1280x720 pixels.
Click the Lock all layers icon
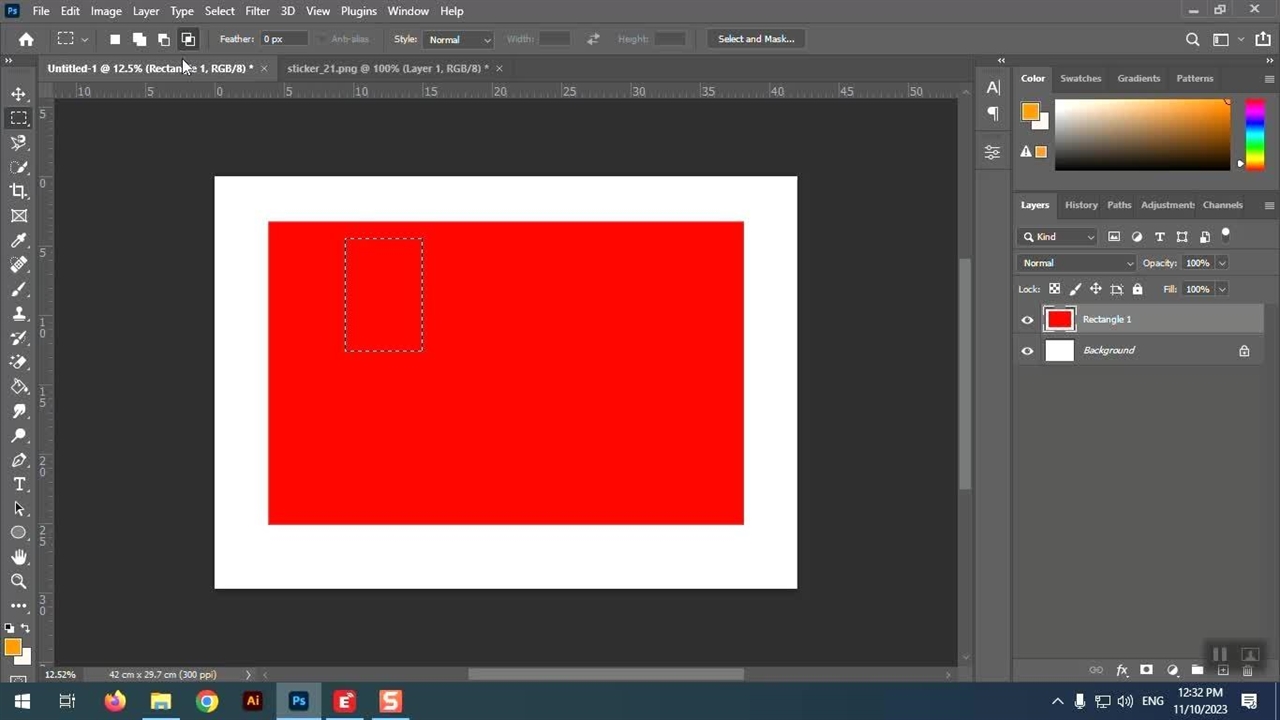click(1137, 289)
